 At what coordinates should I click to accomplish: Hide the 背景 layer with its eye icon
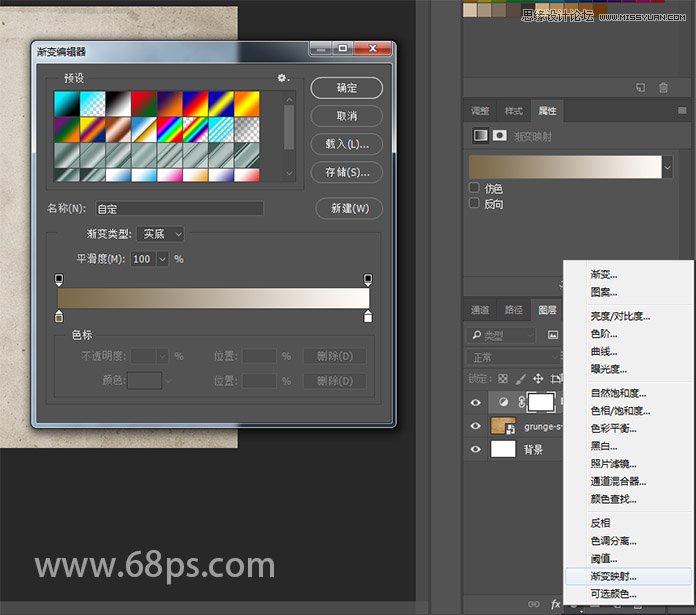476,450
